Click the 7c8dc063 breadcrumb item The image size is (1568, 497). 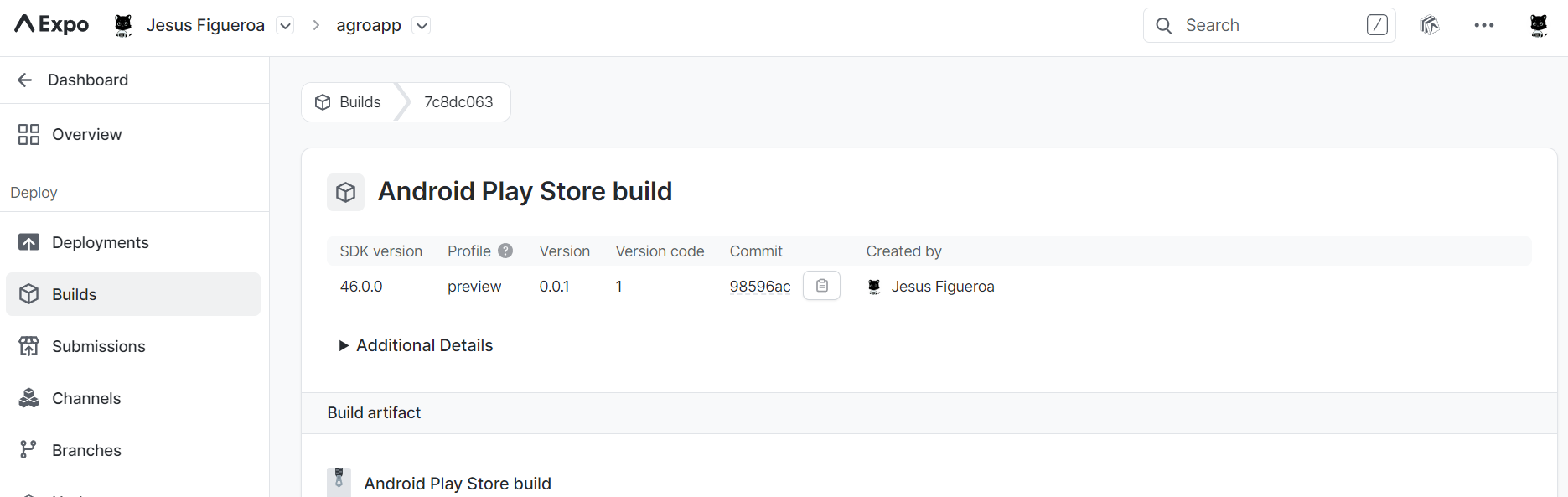tap(458, 102)
